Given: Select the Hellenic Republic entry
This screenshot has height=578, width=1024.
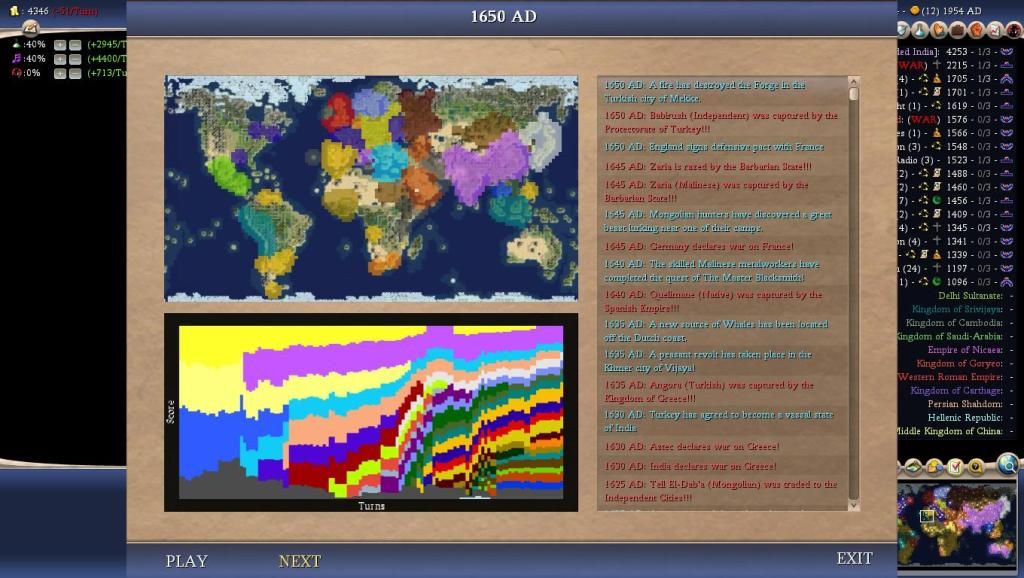Looking at the screenshot, I should [x=965, y=417].
